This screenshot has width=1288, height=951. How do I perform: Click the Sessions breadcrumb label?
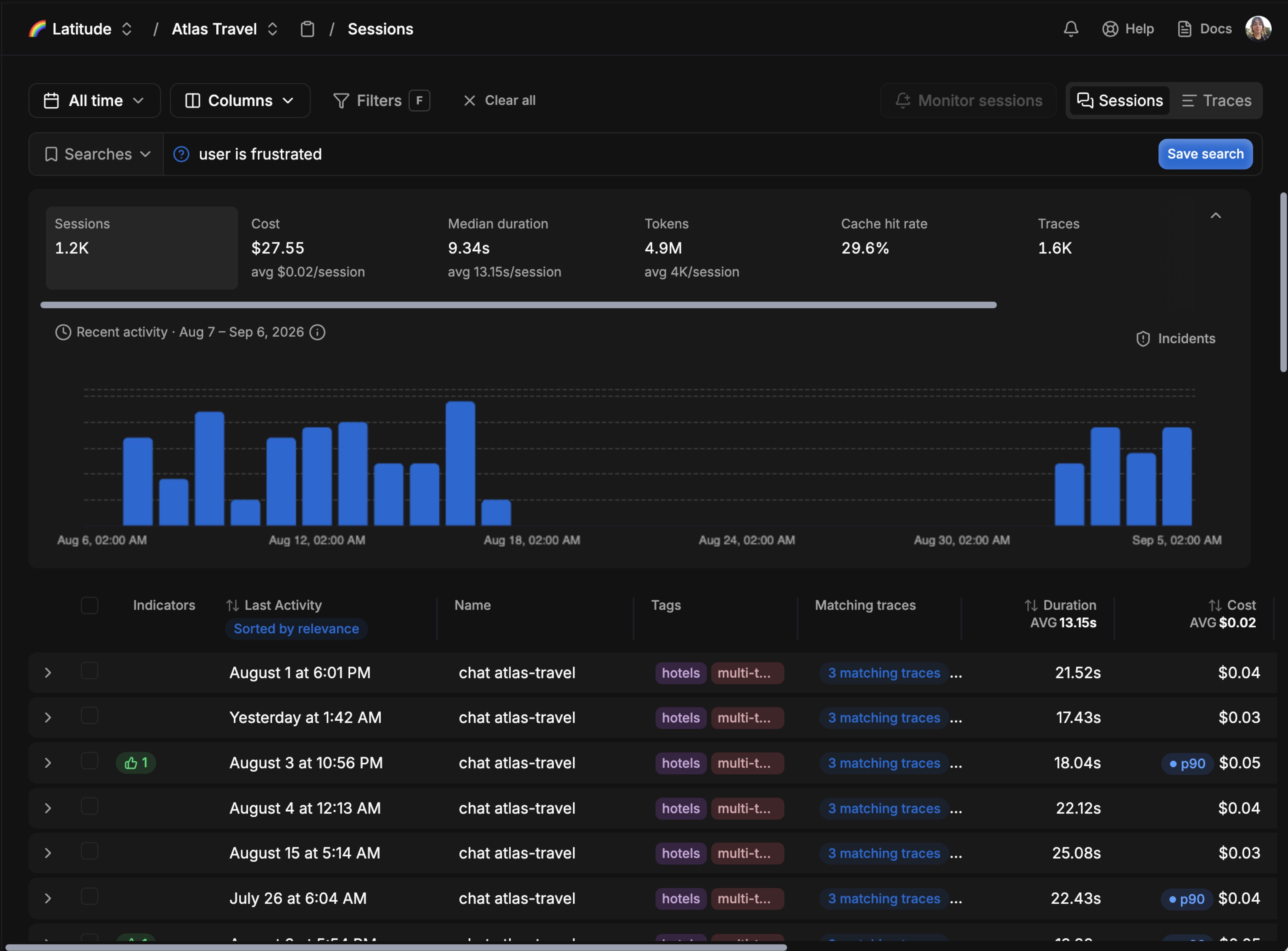pyautogui.click(x=380, y=29)
